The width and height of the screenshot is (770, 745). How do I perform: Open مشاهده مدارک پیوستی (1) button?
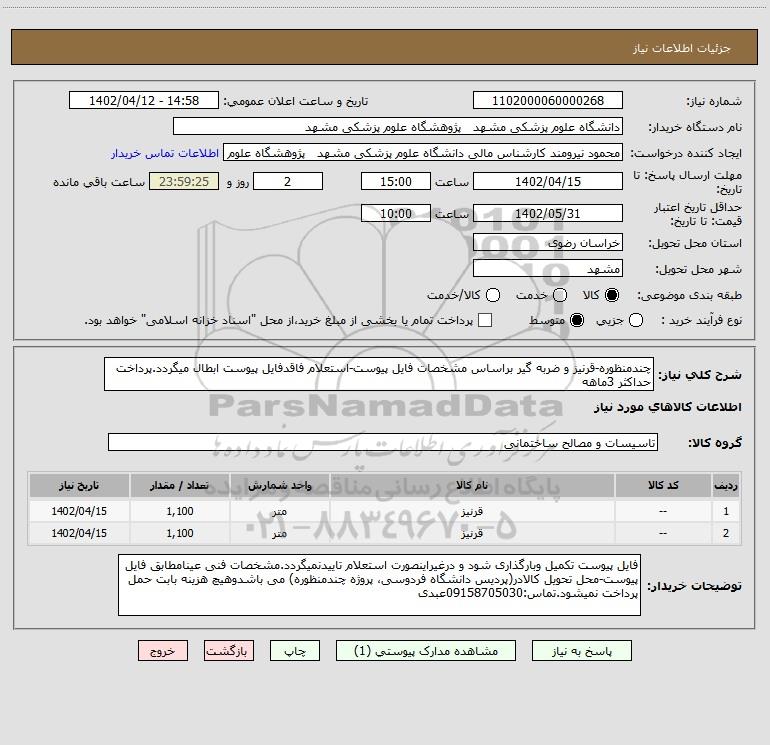[426, 651]
